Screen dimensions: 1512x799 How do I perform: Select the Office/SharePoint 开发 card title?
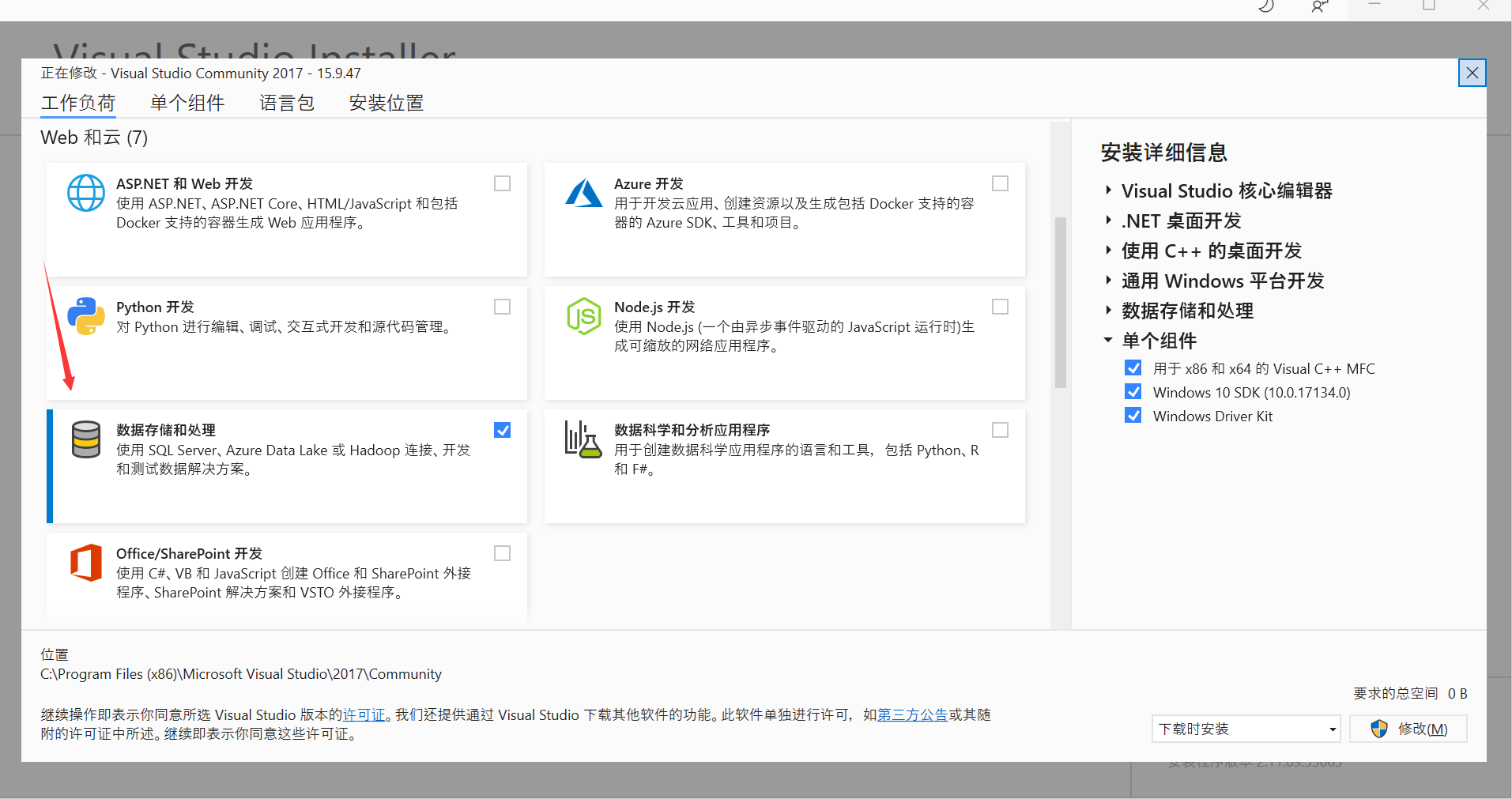[x=189, y=554]
